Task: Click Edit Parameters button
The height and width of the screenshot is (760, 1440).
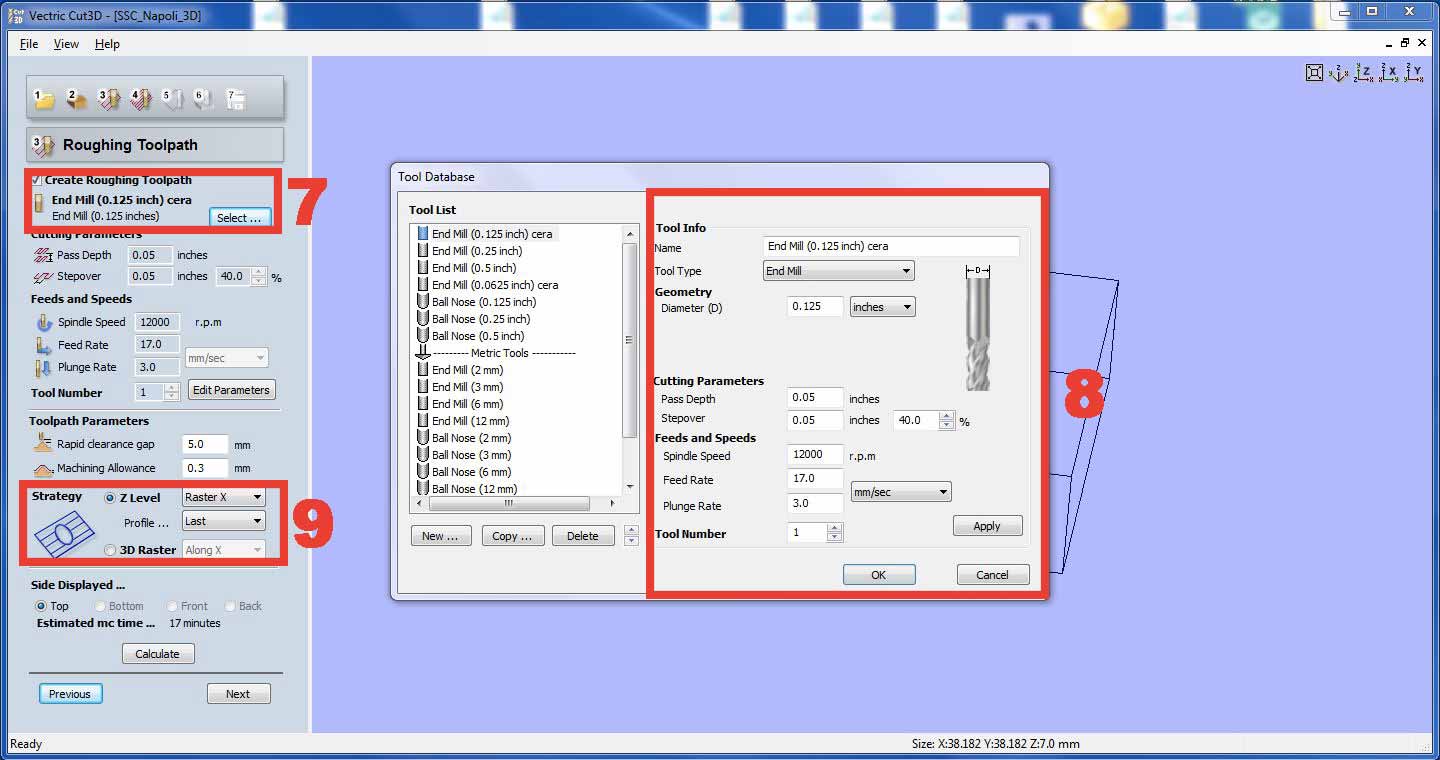Action: 231,390
